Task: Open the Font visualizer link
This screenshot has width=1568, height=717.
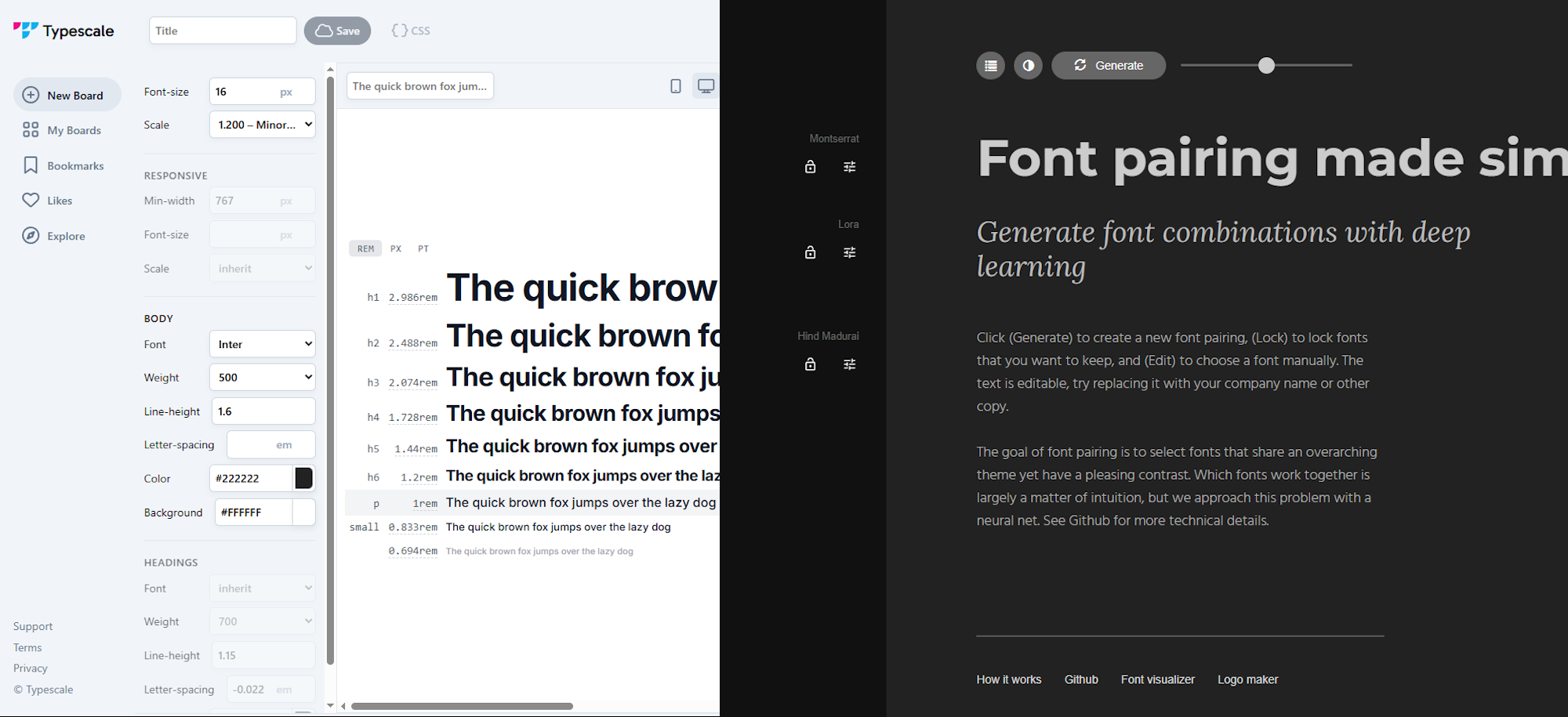Action: (x=1157, y=679)
